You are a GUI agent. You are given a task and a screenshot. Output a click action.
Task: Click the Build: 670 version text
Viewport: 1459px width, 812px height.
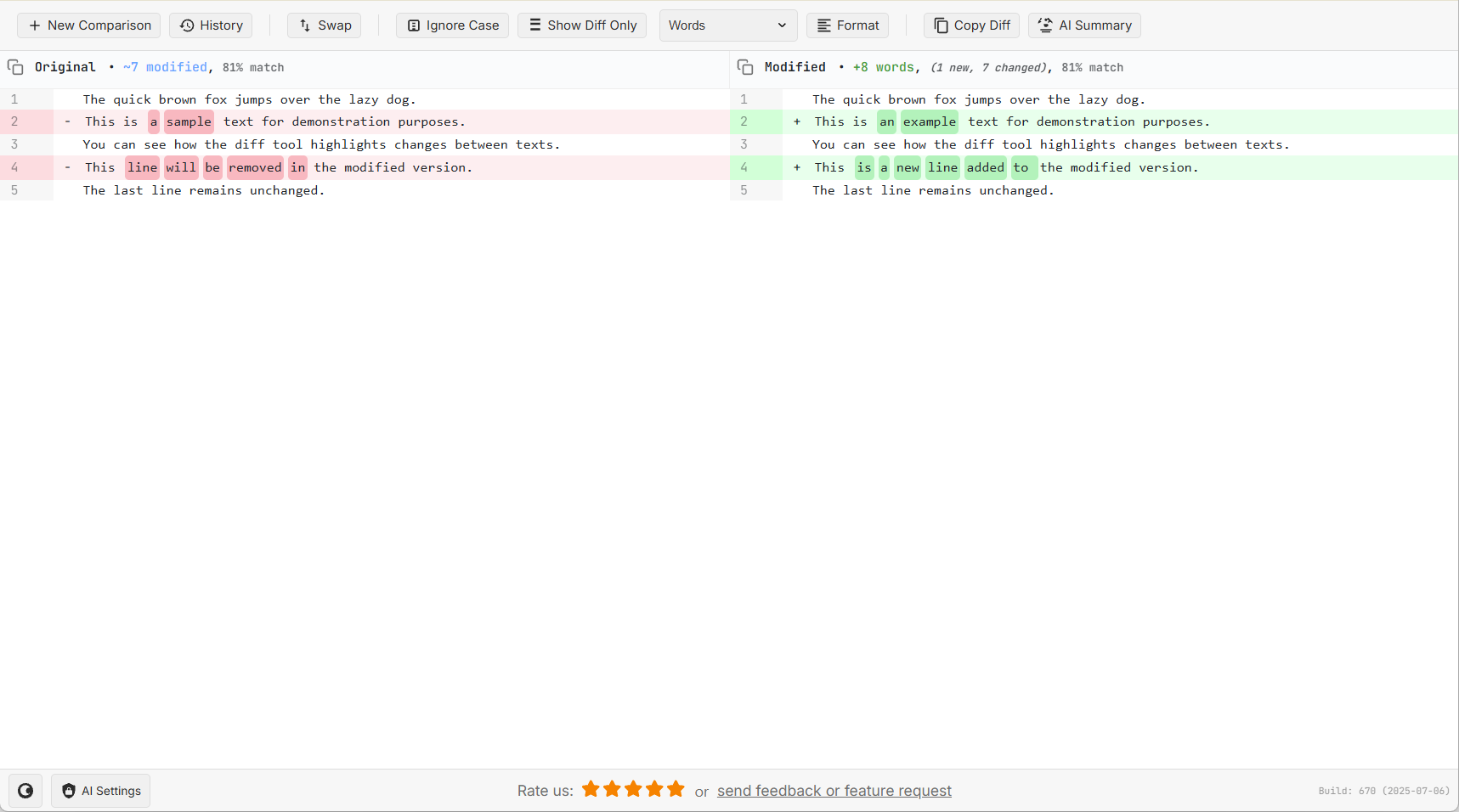(1384, 791)
